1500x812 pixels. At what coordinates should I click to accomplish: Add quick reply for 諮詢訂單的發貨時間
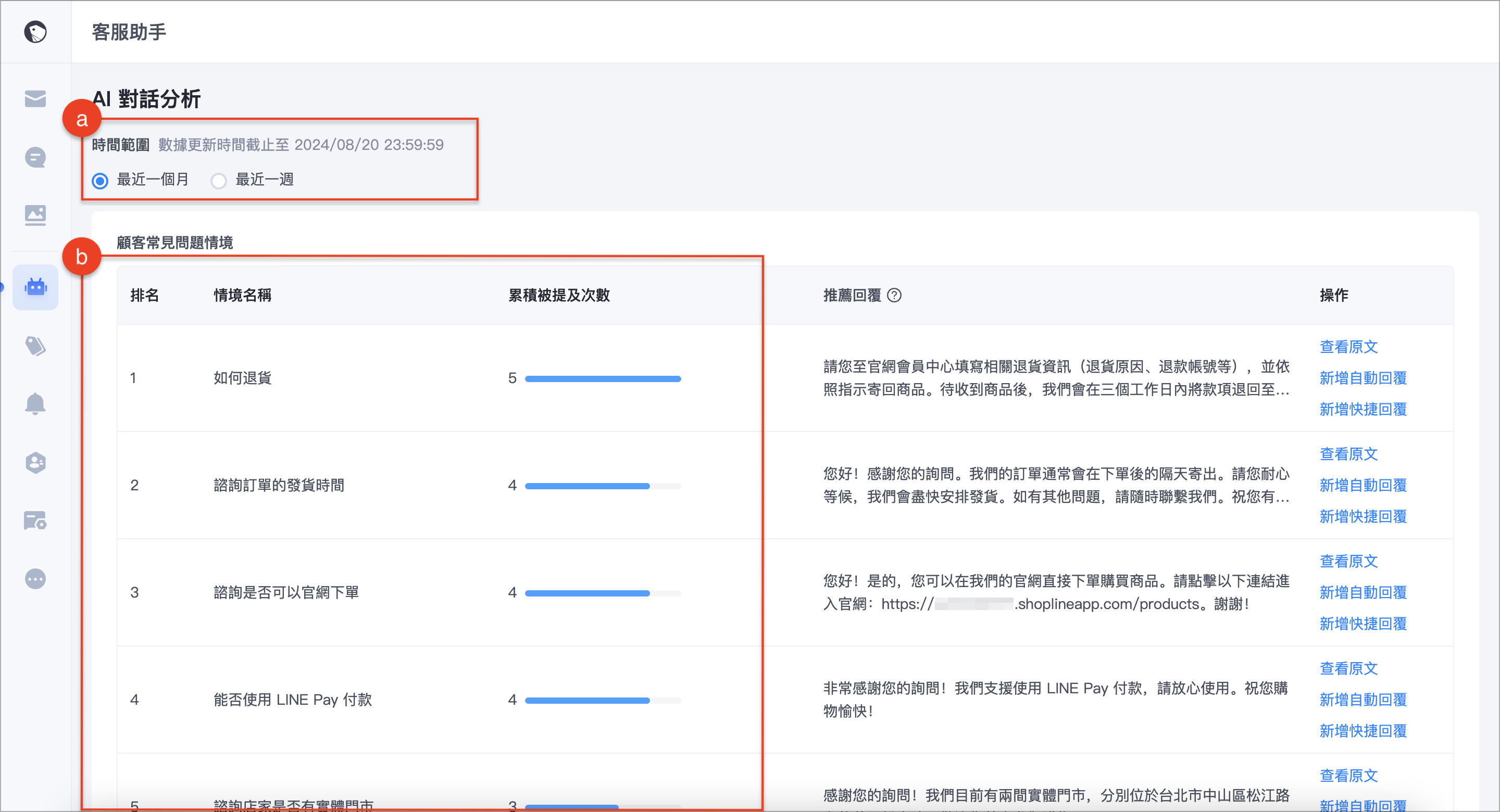click(1363, 517)
